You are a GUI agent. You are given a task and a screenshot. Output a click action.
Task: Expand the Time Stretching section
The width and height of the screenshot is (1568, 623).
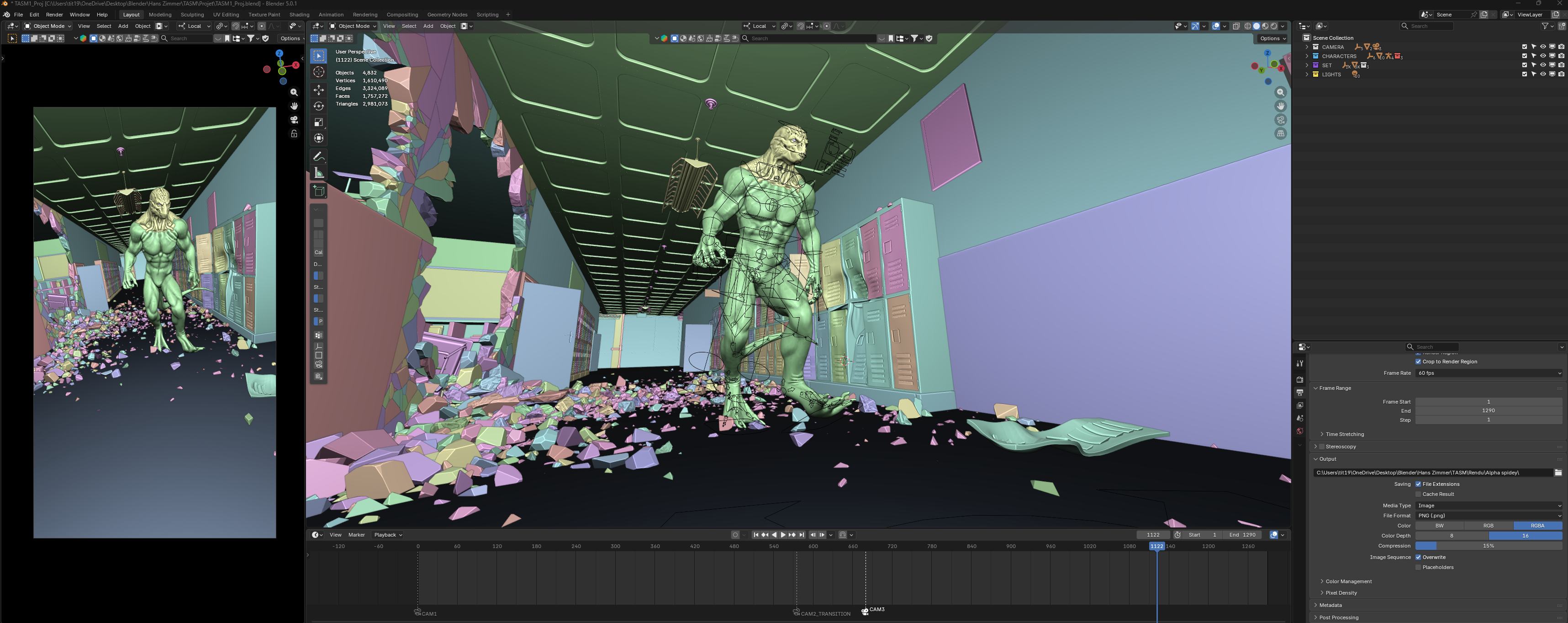1341,434
